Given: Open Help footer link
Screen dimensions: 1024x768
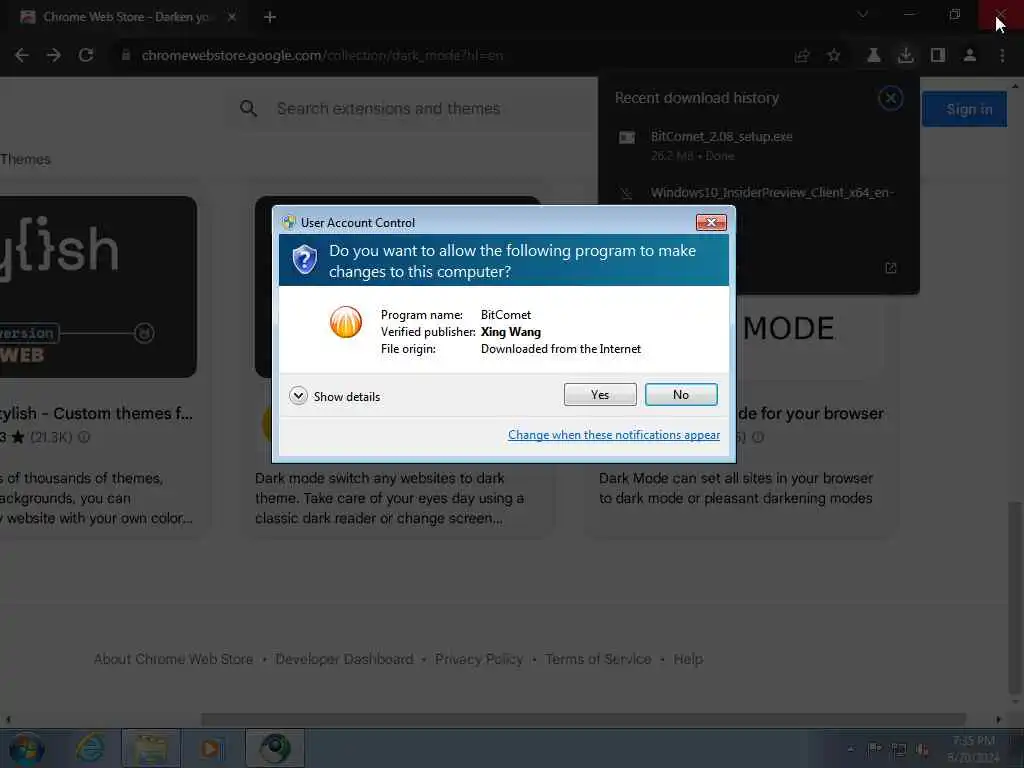Looking at the screenshot, I should pyautogui.click(x=688, y=659).
